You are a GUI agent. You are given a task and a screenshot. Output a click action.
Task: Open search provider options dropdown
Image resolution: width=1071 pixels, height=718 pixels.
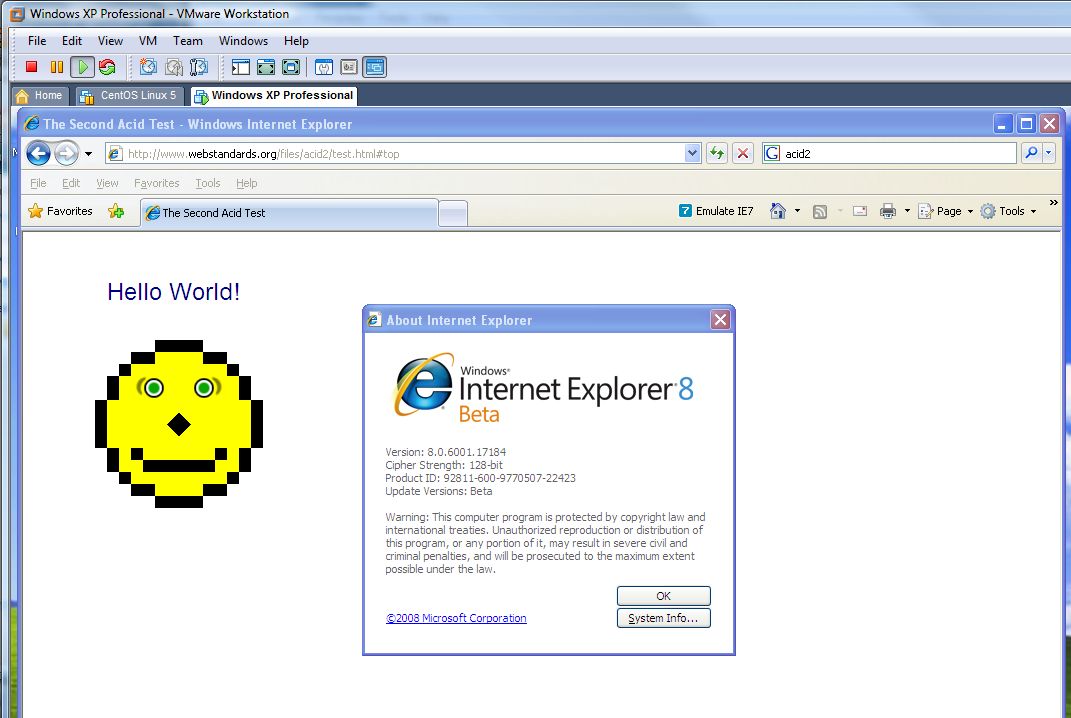pyautogui.click(x=1048, y=153)
